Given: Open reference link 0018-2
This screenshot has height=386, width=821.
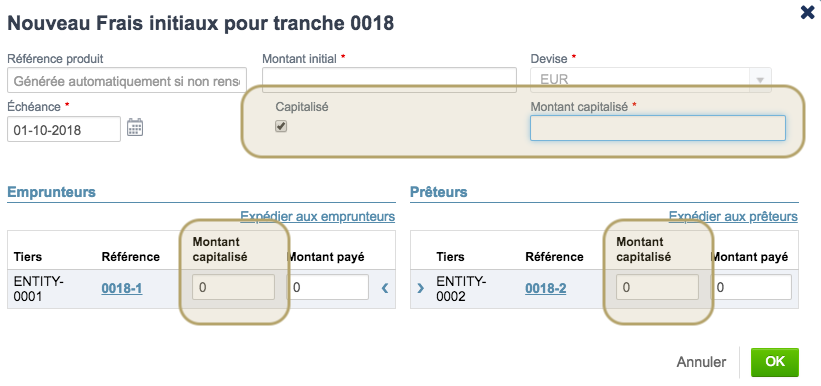Looking at the screenshot, I should point(546,288).
